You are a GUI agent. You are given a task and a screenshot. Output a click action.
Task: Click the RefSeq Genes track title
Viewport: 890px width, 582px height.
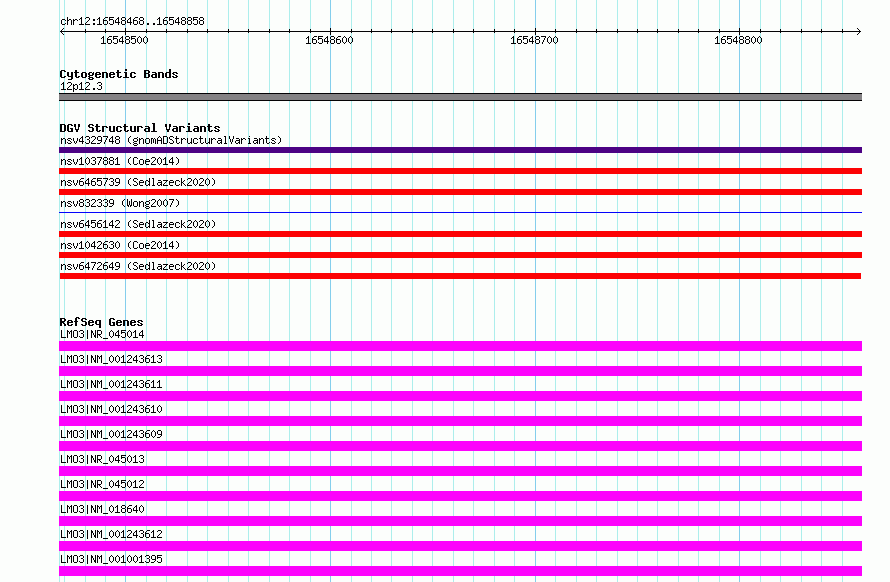[101, 322]
